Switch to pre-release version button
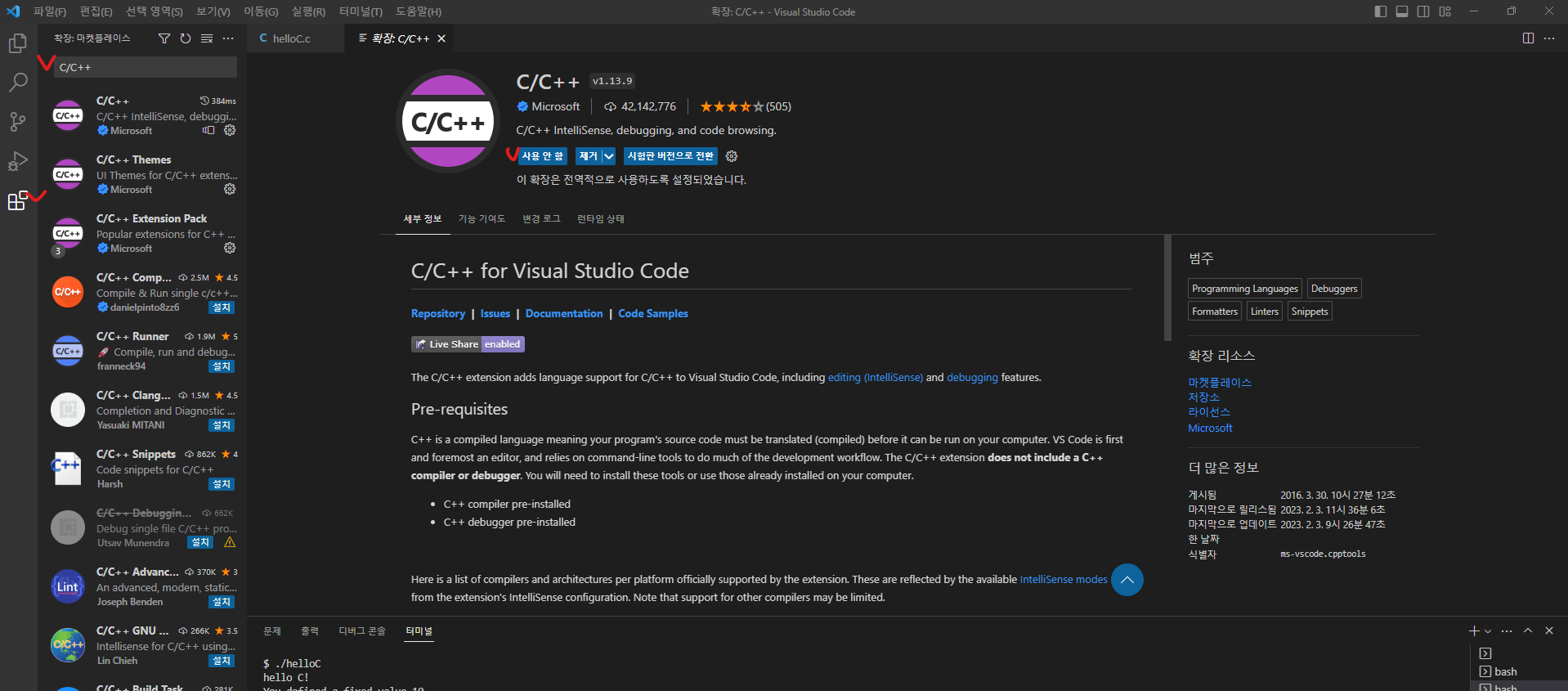The height and width of the screenshot is (691, 1568). click(x=670, y=156)
